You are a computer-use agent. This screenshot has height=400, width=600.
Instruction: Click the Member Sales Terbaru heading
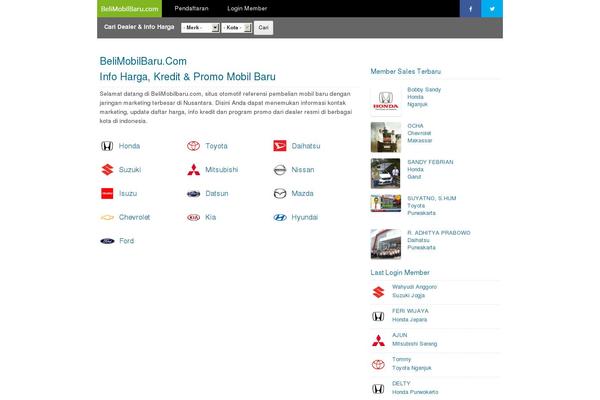coord(406,72)
